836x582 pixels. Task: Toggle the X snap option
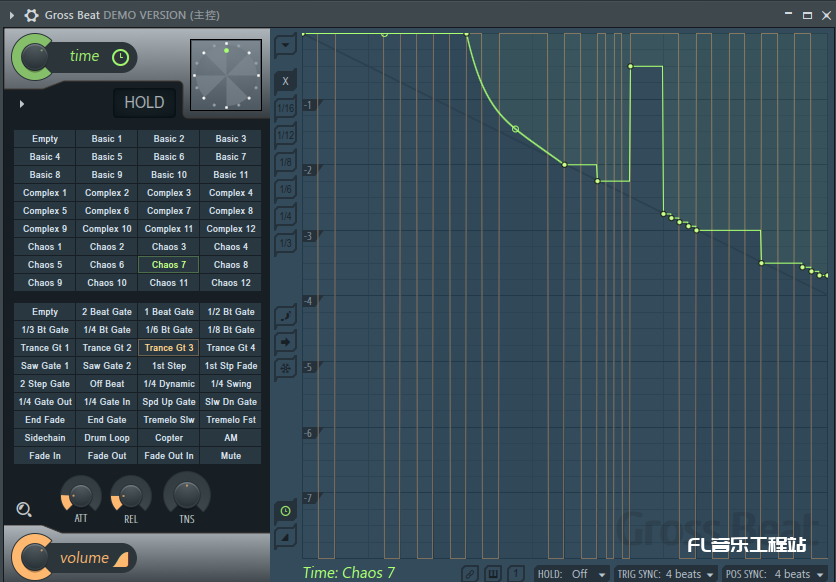(x=285, y=81)
